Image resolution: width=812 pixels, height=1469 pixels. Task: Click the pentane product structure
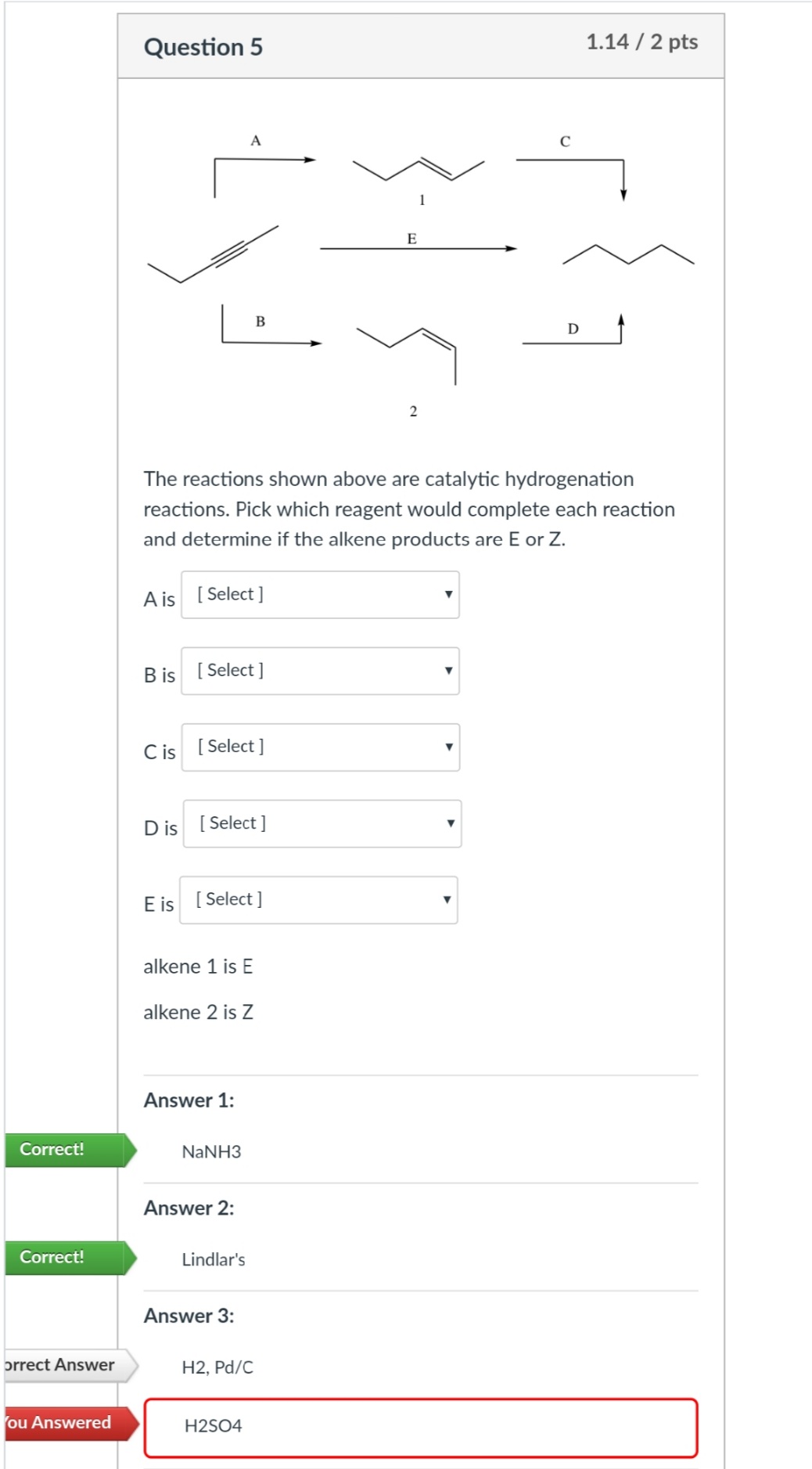(x=628, y=254)
